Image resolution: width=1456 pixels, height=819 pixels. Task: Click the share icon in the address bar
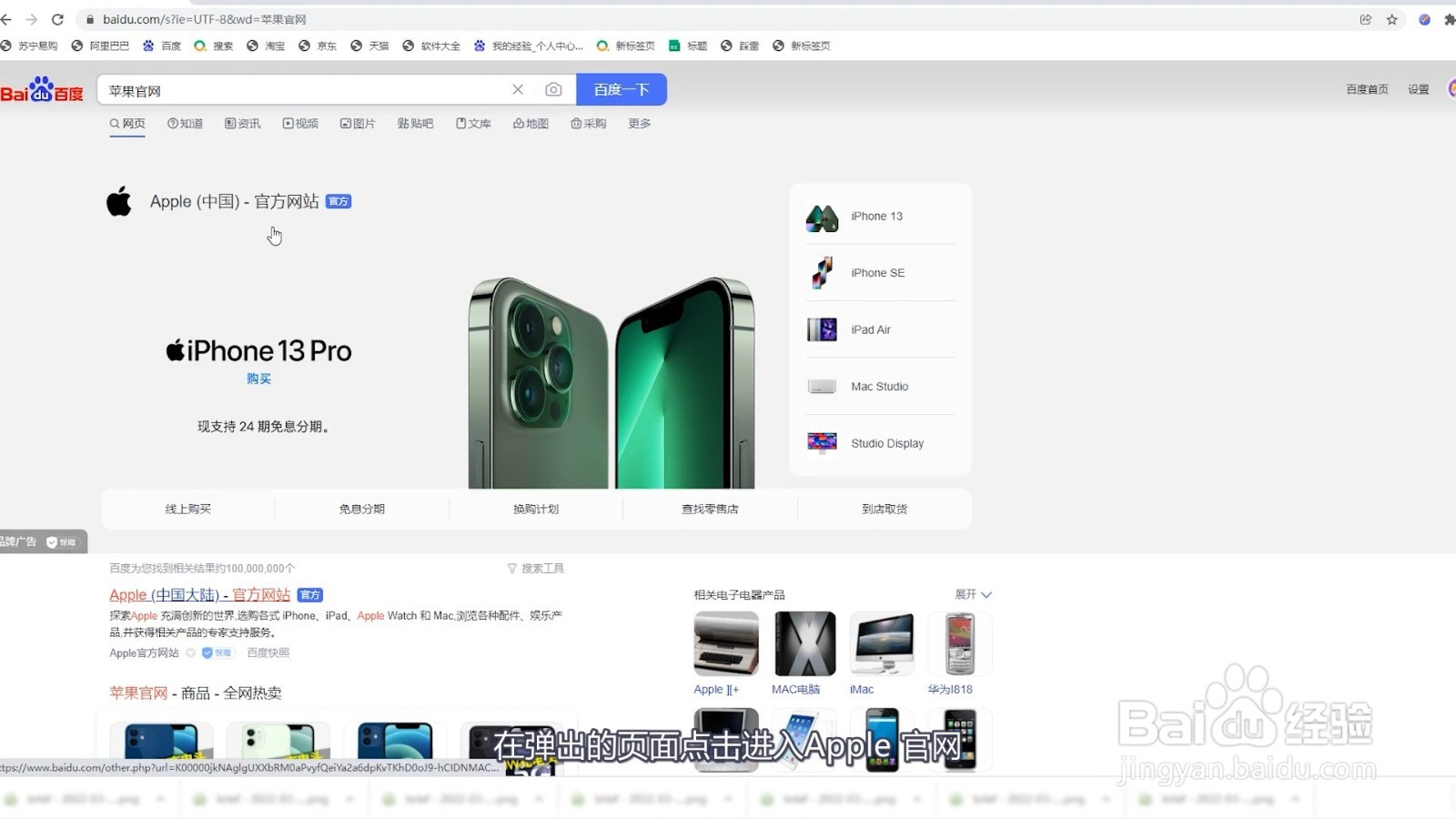[1365, 19]
